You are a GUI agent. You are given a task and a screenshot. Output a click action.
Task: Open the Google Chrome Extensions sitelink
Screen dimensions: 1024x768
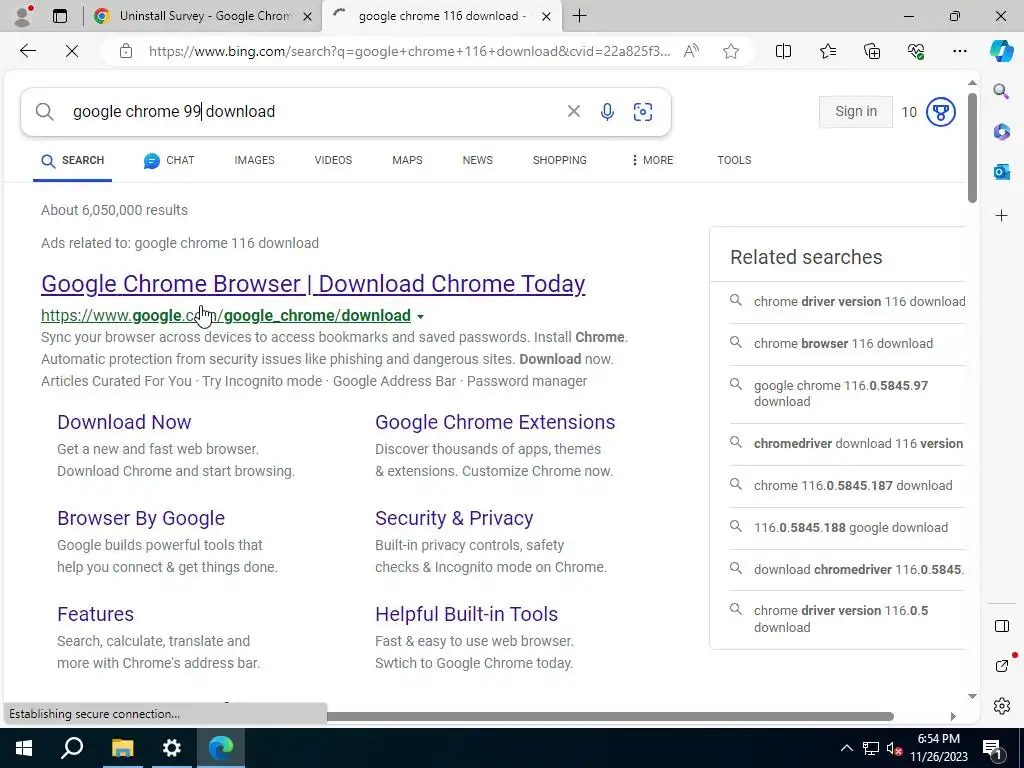click(x=495, y=423)
